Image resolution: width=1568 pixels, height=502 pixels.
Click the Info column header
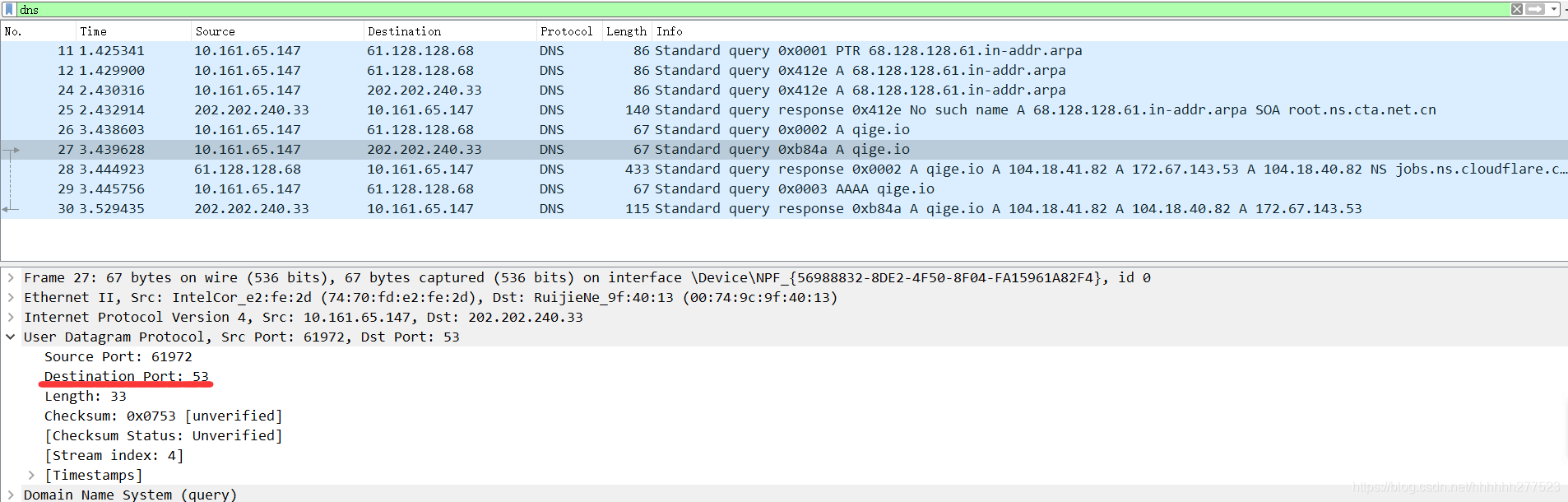click(1110, 31)
